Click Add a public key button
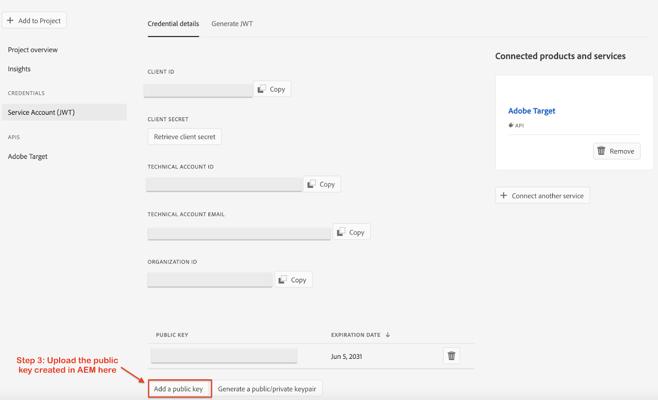 179,388
